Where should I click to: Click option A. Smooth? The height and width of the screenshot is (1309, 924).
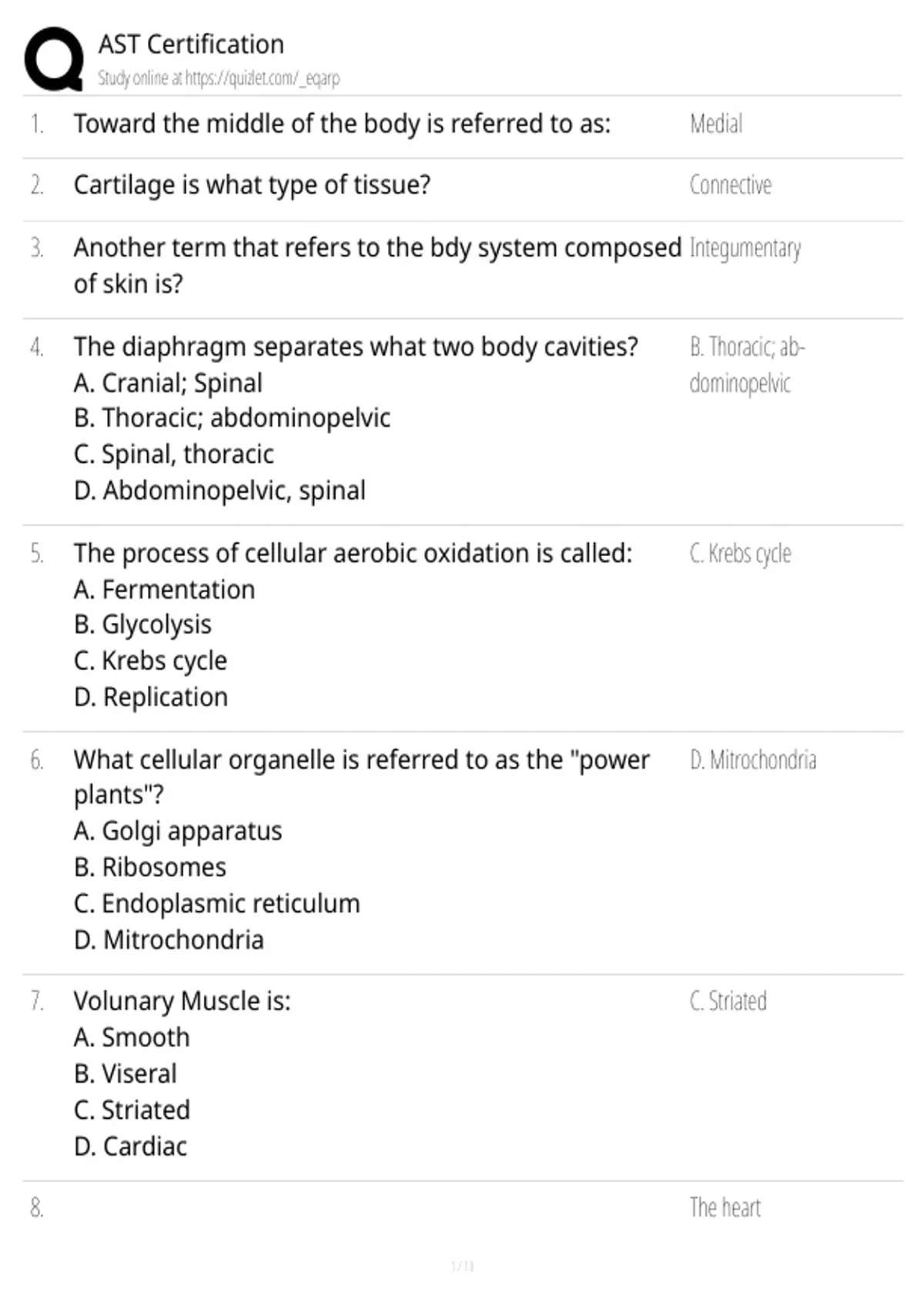click(132, 1037)
